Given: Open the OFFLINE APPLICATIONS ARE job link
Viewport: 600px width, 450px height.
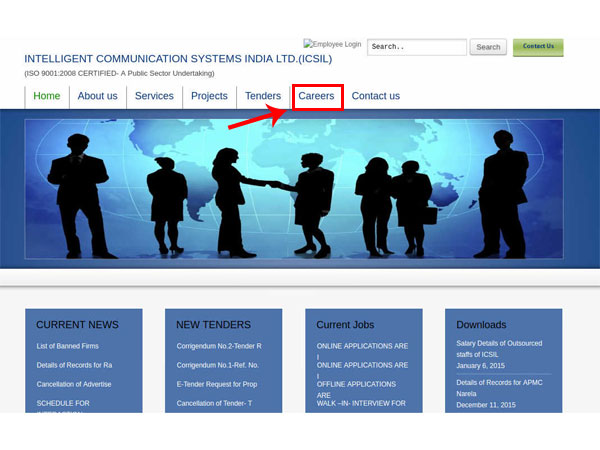Looking at the screenshot, I should (356, 389).
